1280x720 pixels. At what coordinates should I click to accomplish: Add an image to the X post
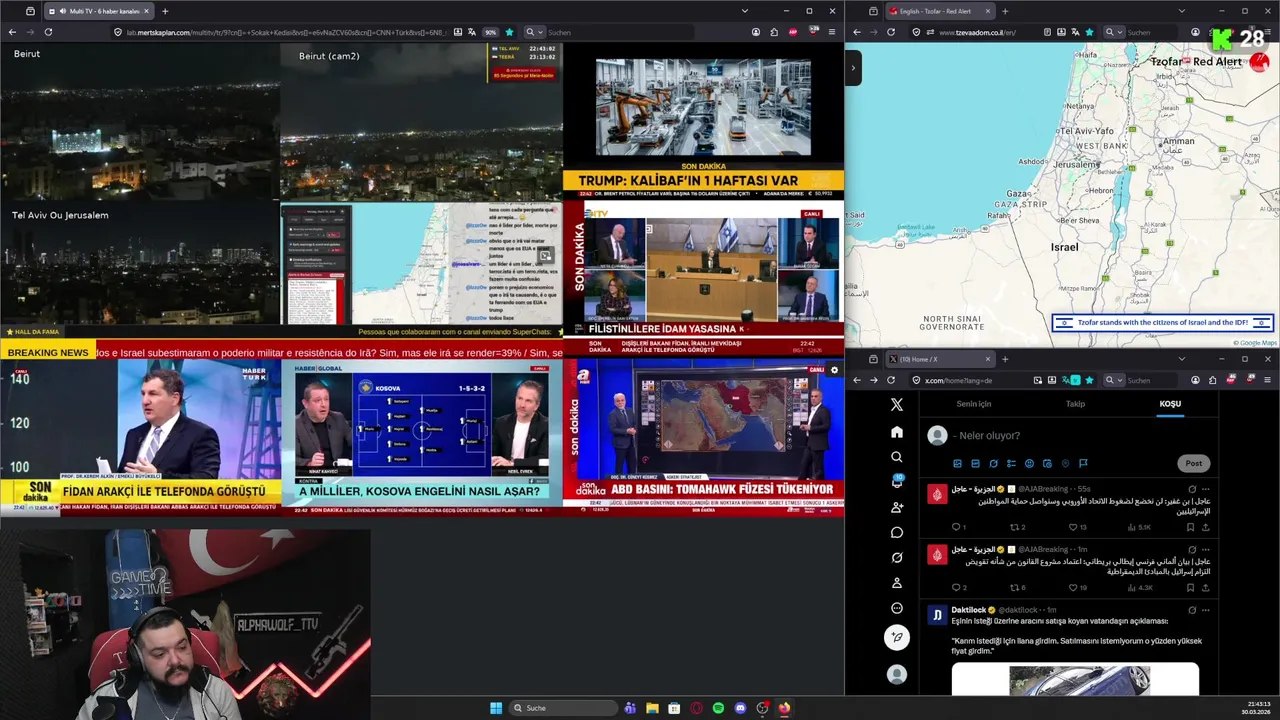click(x=957, y=463)
